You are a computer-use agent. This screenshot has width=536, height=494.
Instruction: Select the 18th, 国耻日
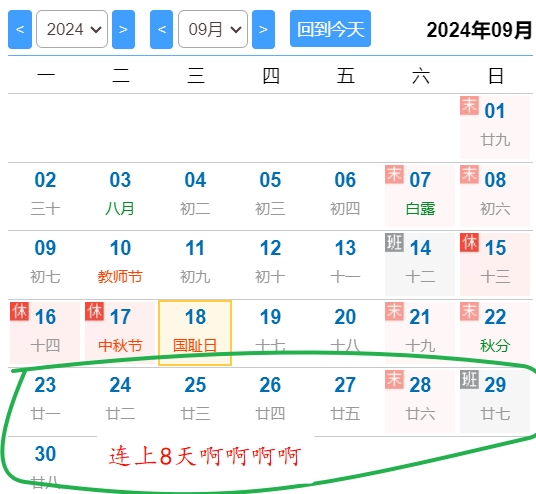195,333
